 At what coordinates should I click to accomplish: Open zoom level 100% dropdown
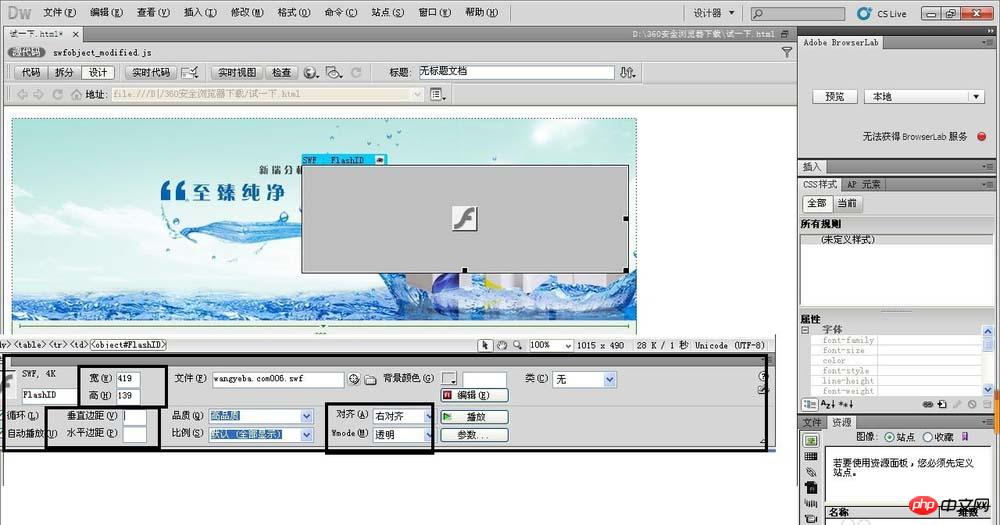[x=551, y=345]
